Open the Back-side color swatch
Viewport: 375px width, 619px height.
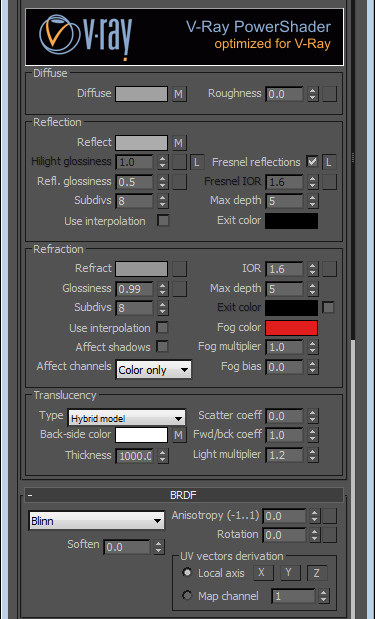(x=141, y=435)
